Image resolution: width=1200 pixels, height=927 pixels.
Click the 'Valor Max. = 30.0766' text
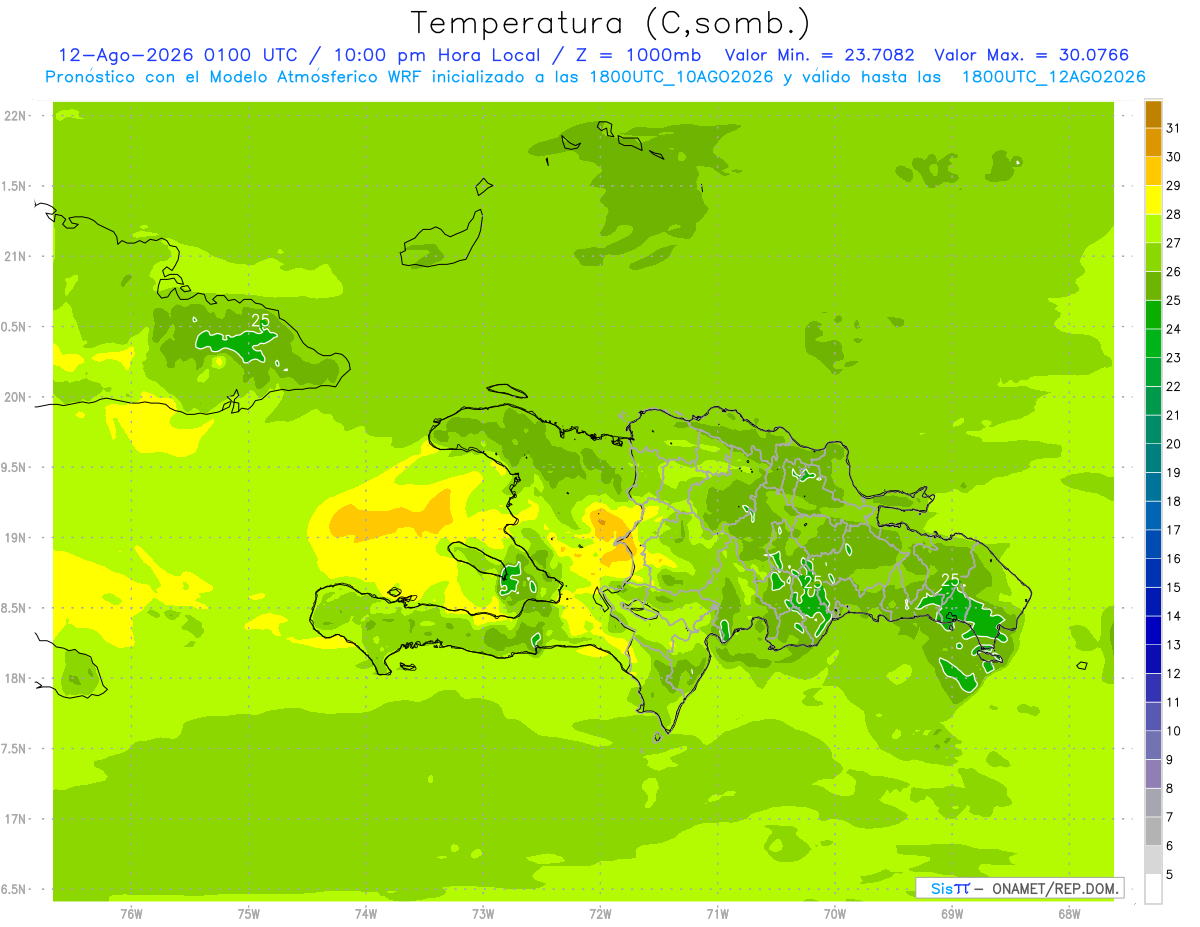[1032, 55]
